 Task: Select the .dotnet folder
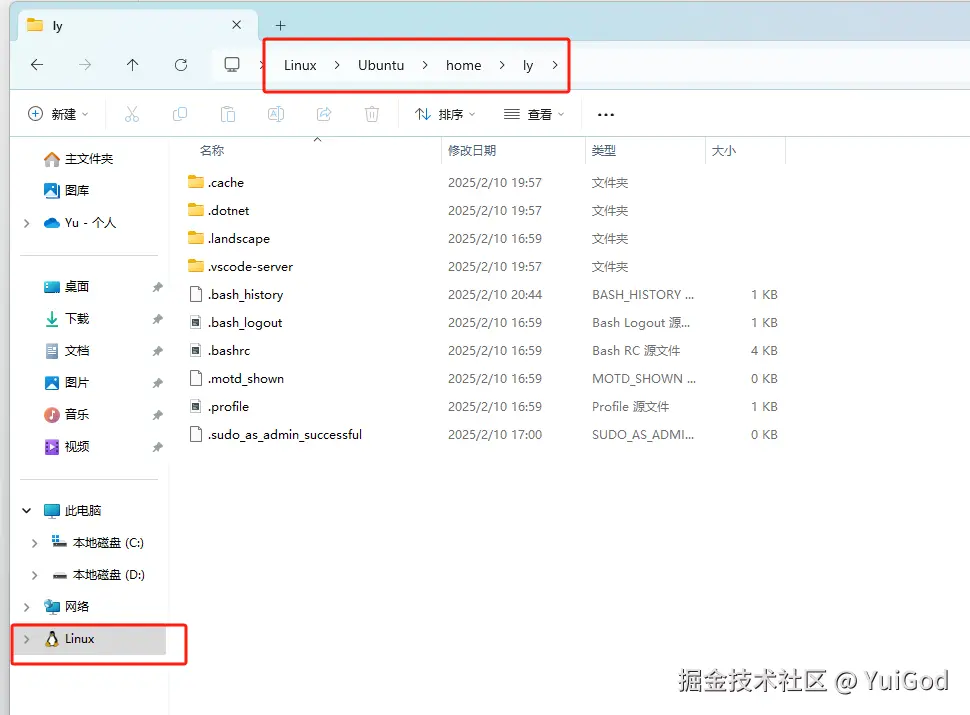pos(218,211)
